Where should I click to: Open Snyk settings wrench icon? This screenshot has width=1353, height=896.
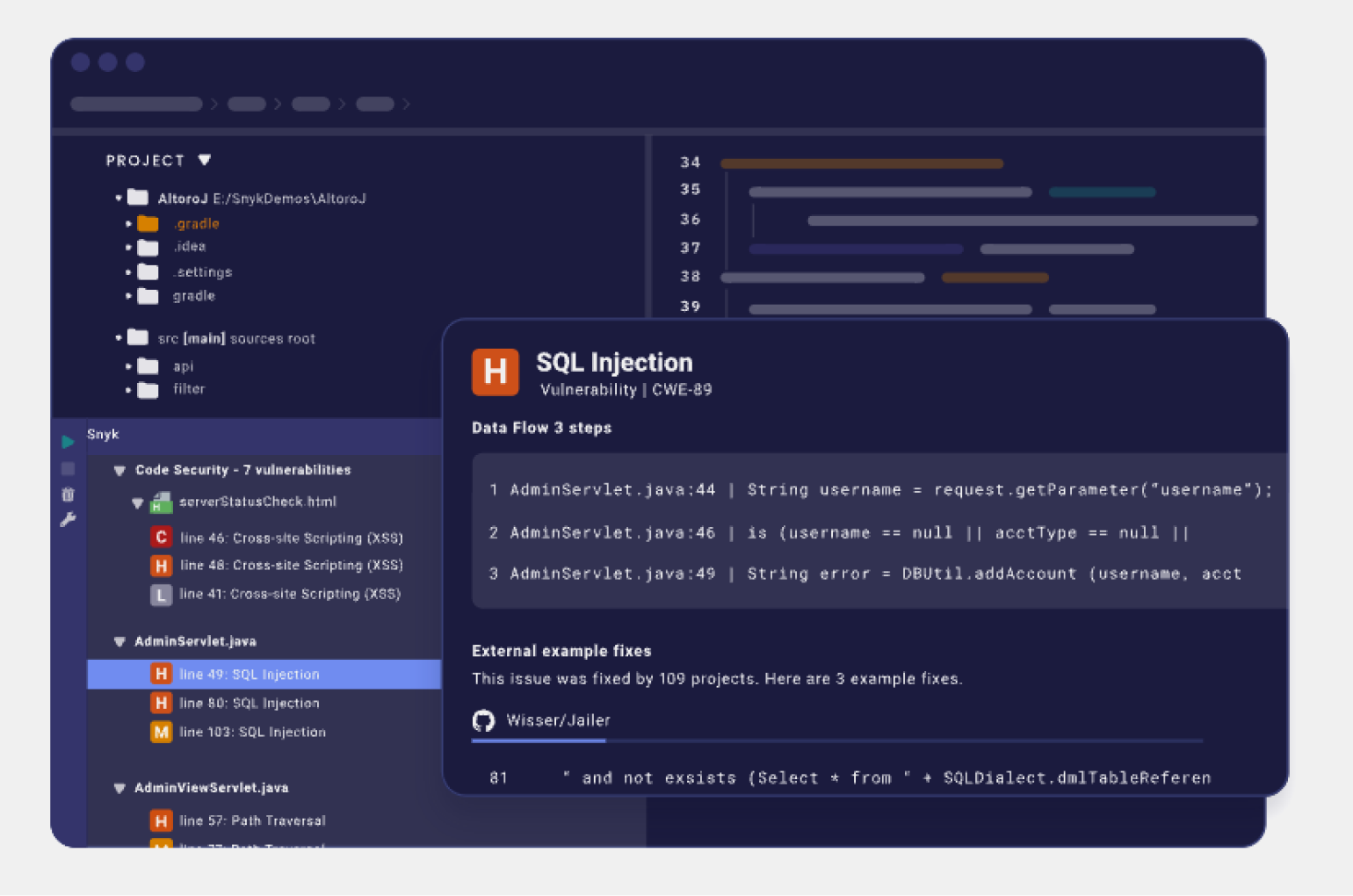coord(68,520)
